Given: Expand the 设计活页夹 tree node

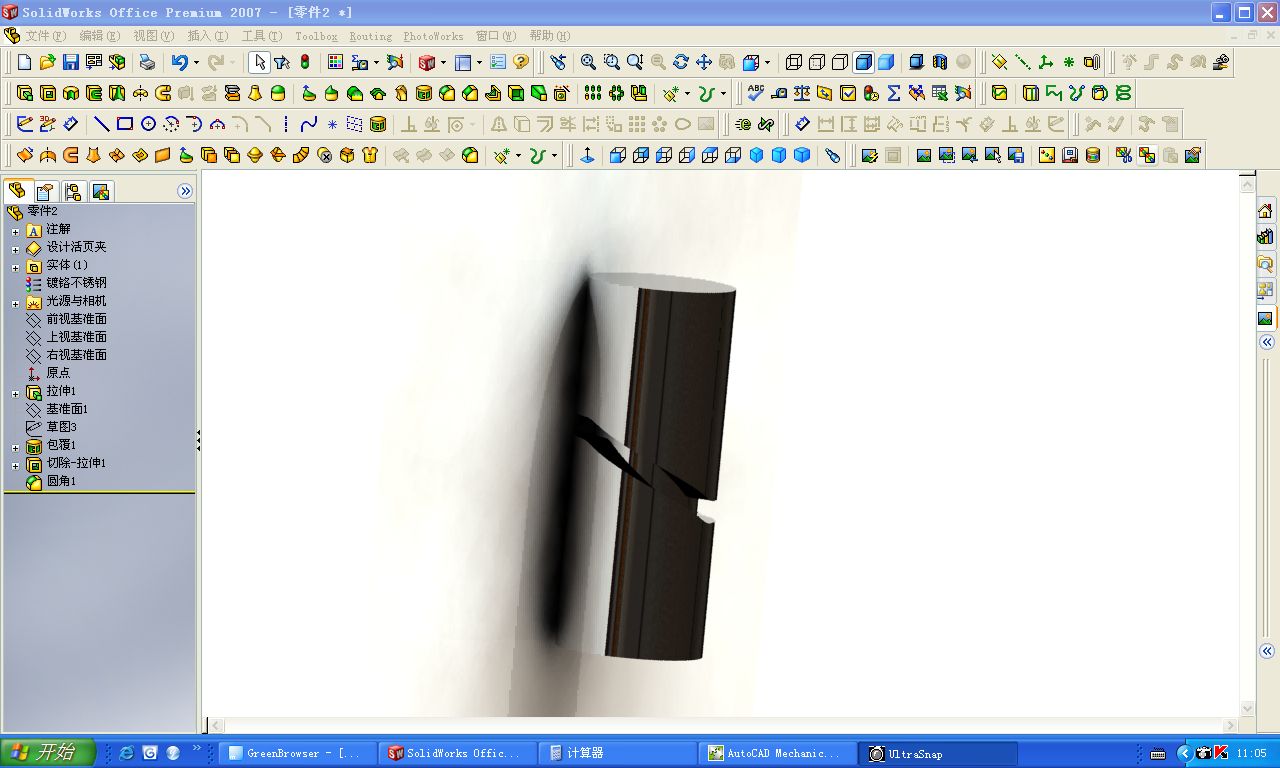Looking at the screenshot, I should click(15, 249).
